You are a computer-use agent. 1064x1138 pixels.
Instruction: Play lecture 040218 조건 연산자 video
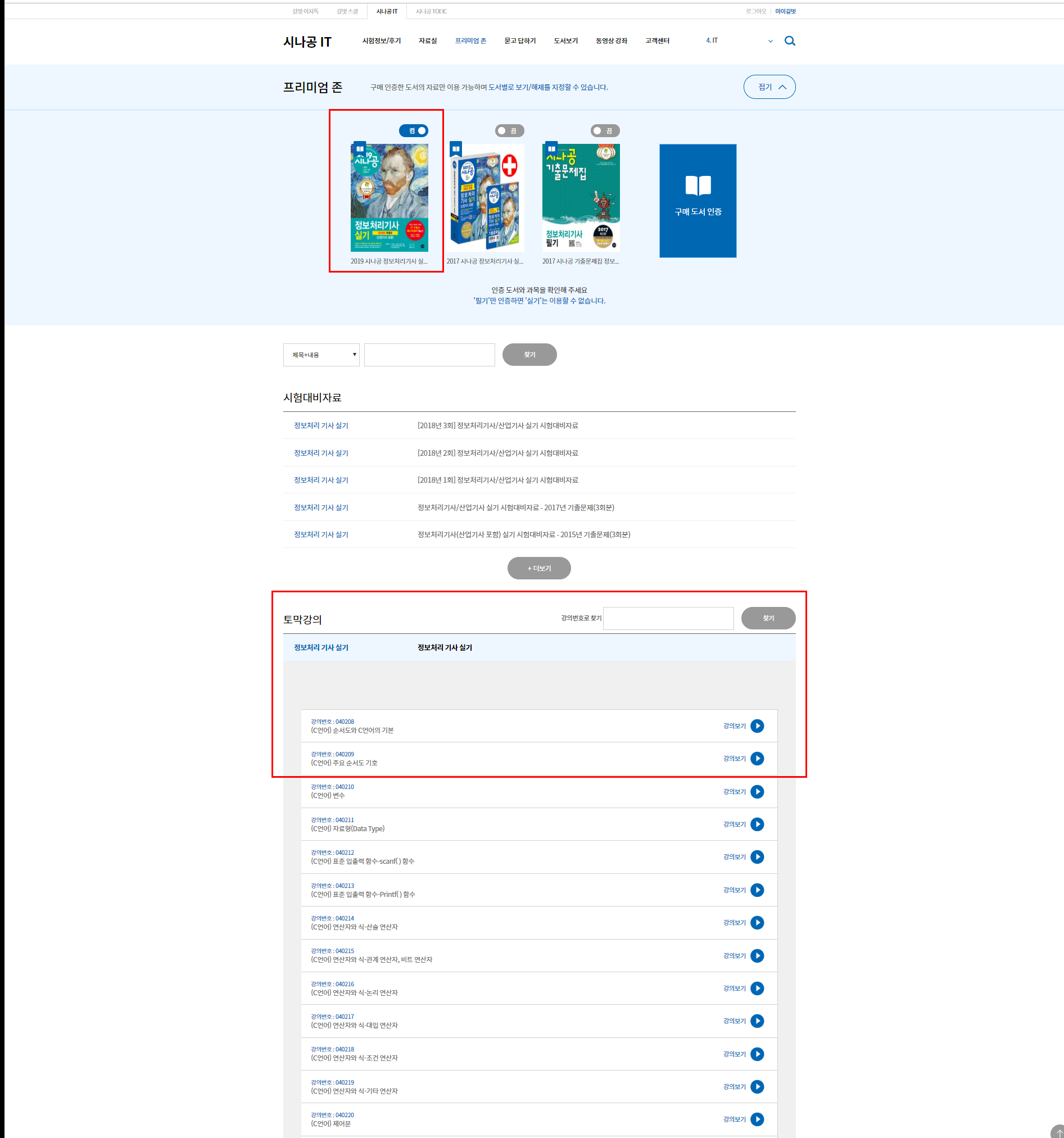(x=757, y=1054)
